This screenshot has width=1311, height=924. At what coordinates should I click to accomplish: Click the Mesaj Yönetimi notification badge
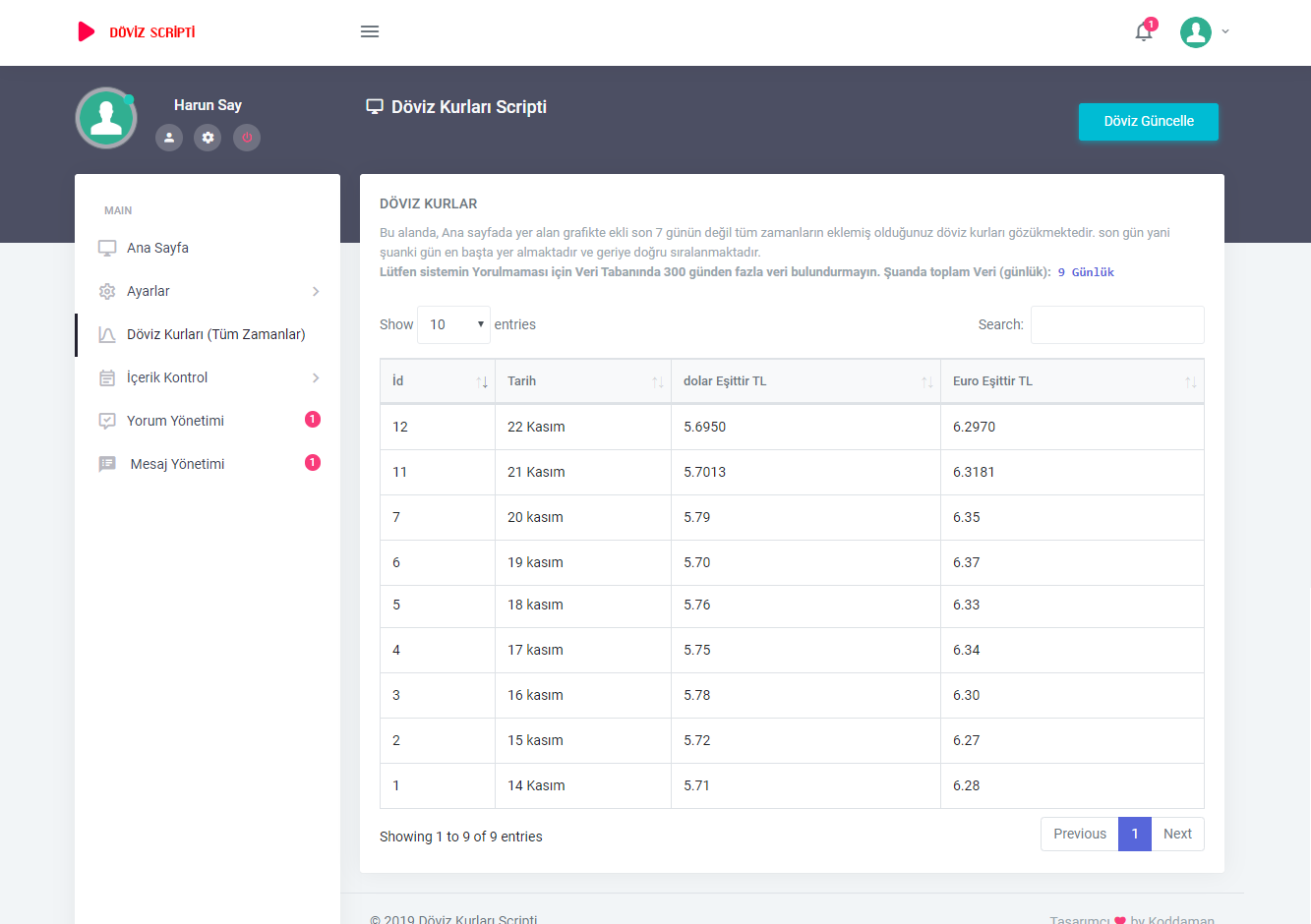click(x=313, y=462)
